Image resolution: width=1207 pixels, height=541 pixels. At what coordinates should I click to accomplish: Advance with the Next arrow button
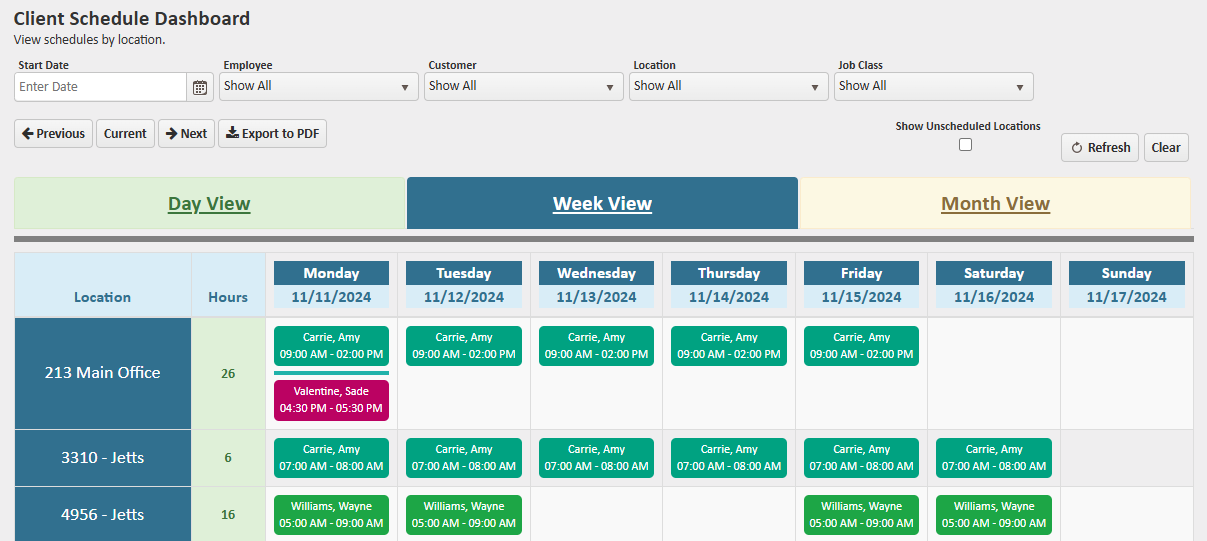coord(186,134)
